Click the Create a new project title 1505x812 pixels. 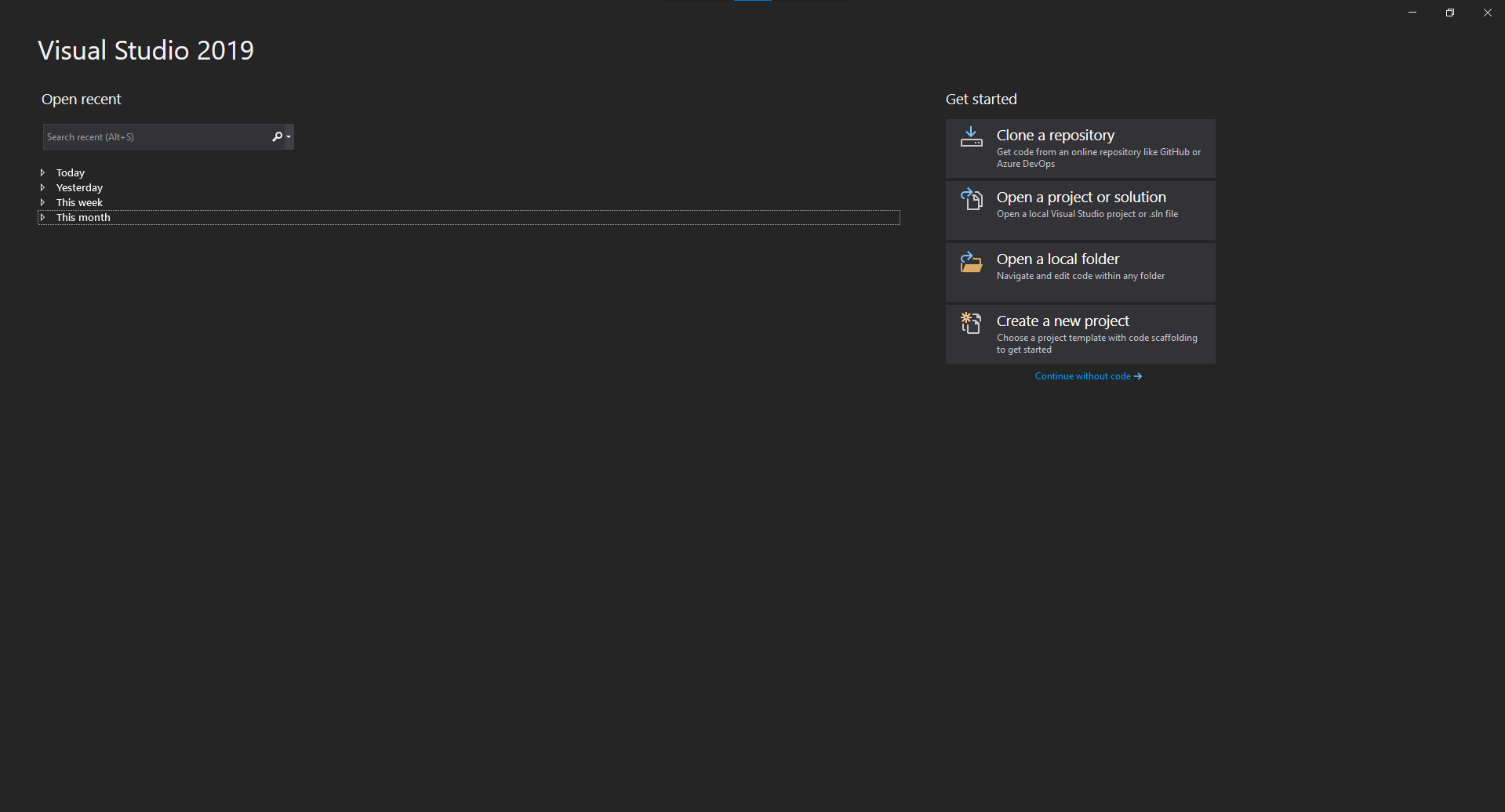coord(1063,321)
